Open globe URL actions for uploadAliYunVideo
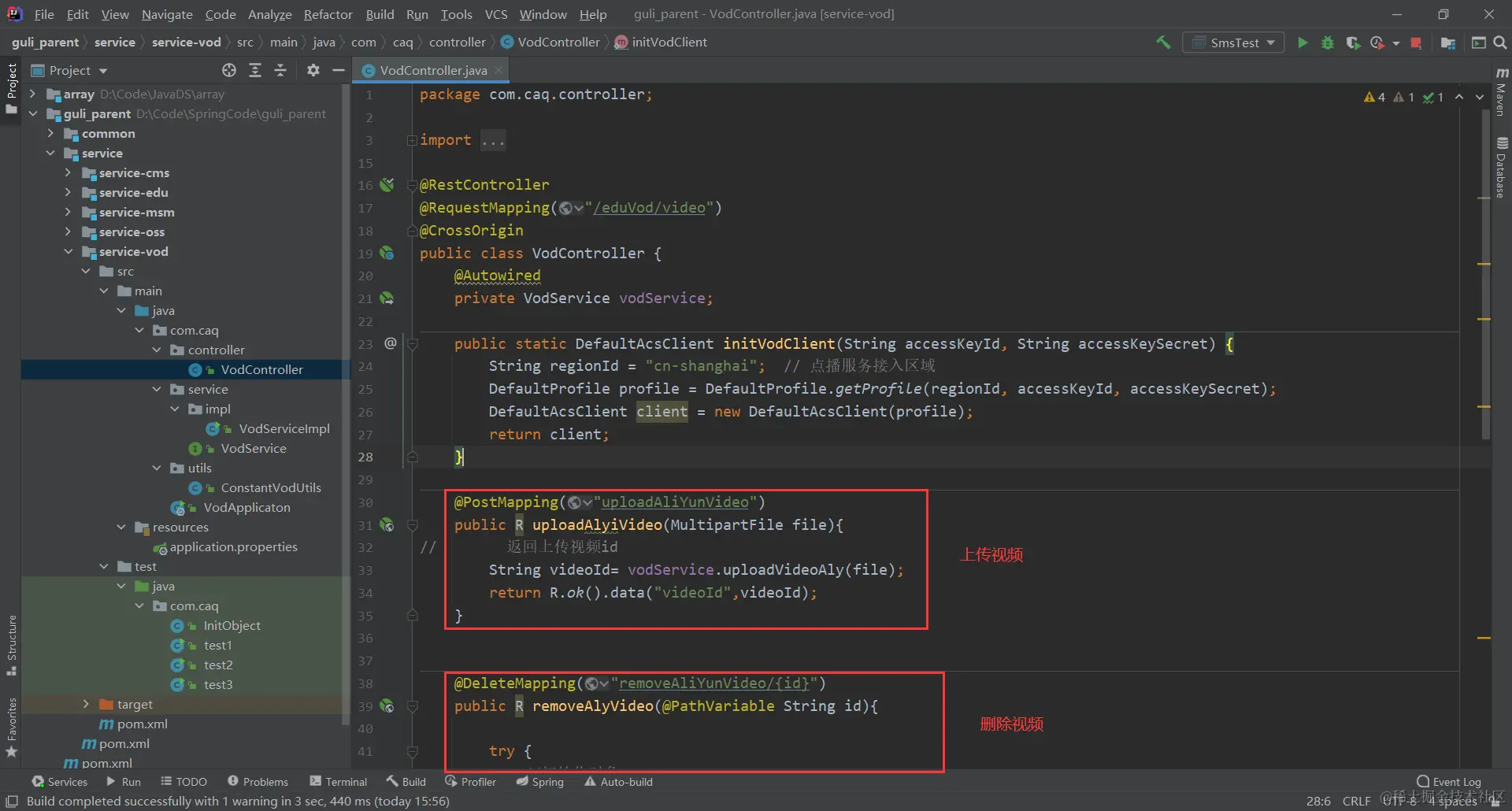1512x811 pixels. 580,502
